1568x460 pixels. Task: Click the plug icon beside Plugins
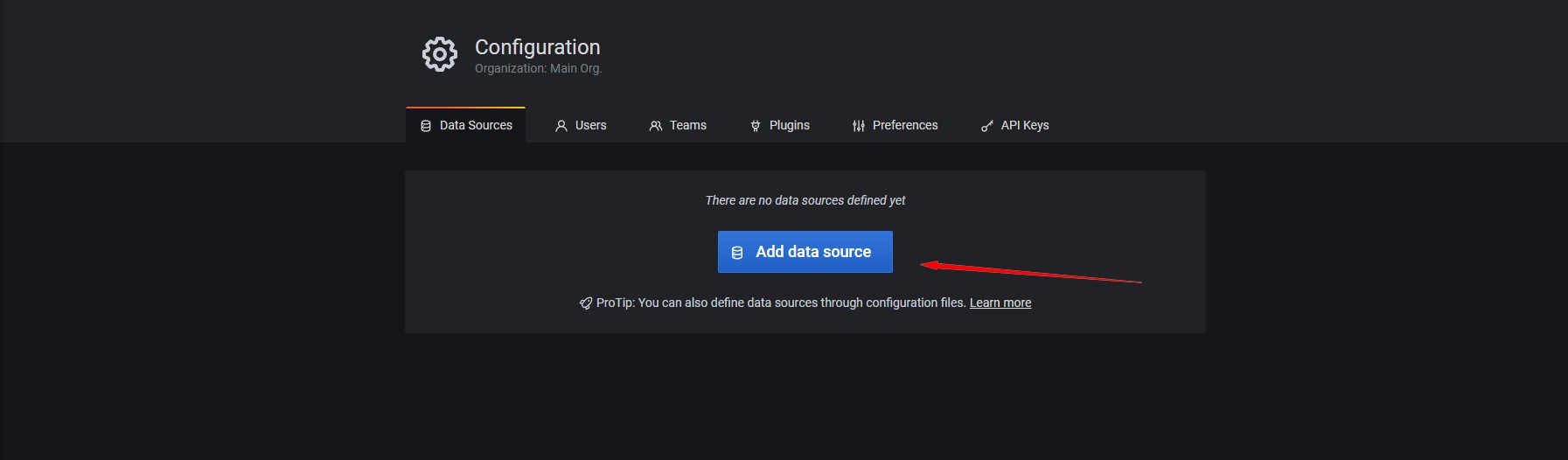click(756, 126)
